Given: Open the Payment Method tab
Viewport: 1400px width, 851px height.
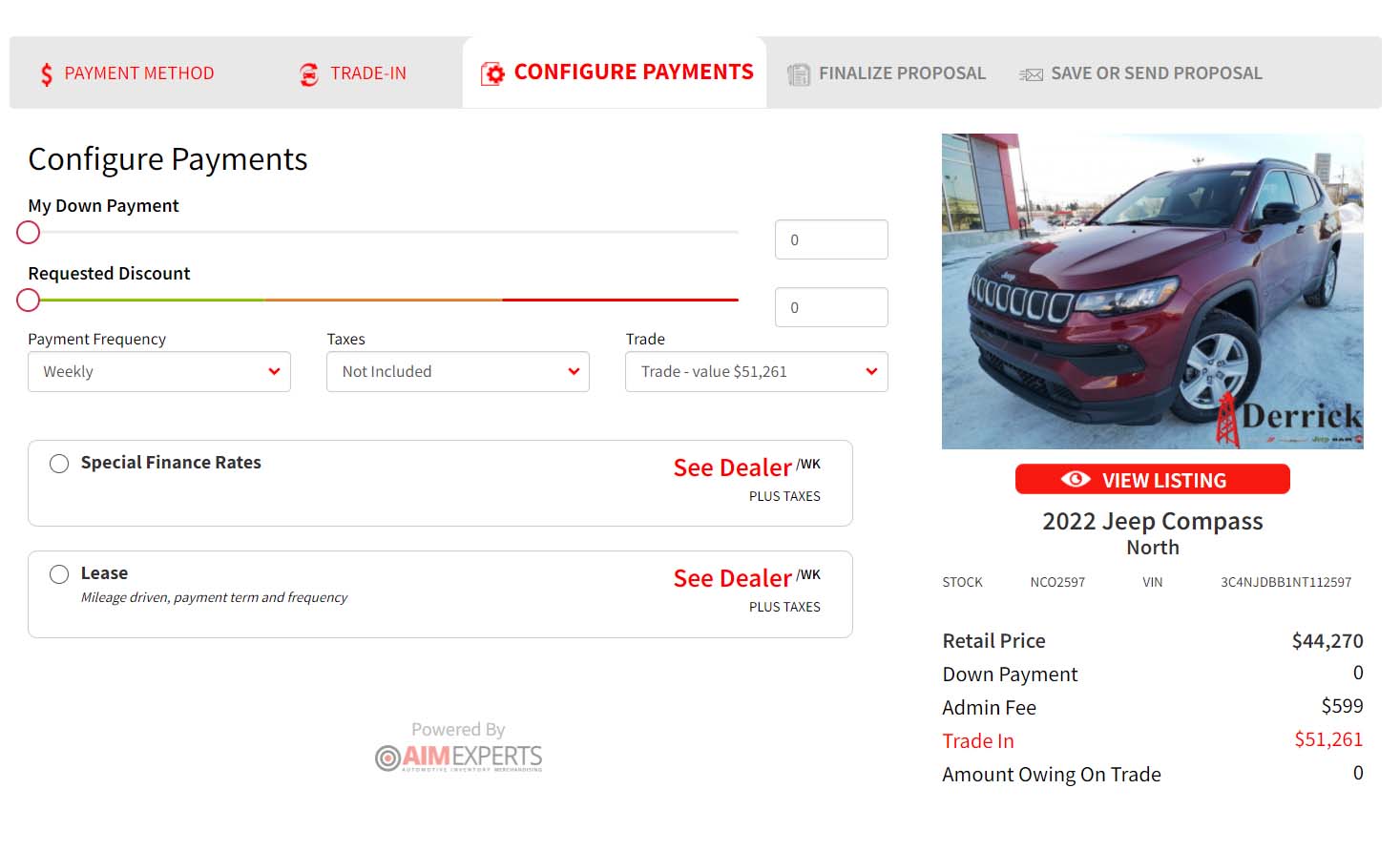Looking at the screenshot, I should tap(127, 73).
